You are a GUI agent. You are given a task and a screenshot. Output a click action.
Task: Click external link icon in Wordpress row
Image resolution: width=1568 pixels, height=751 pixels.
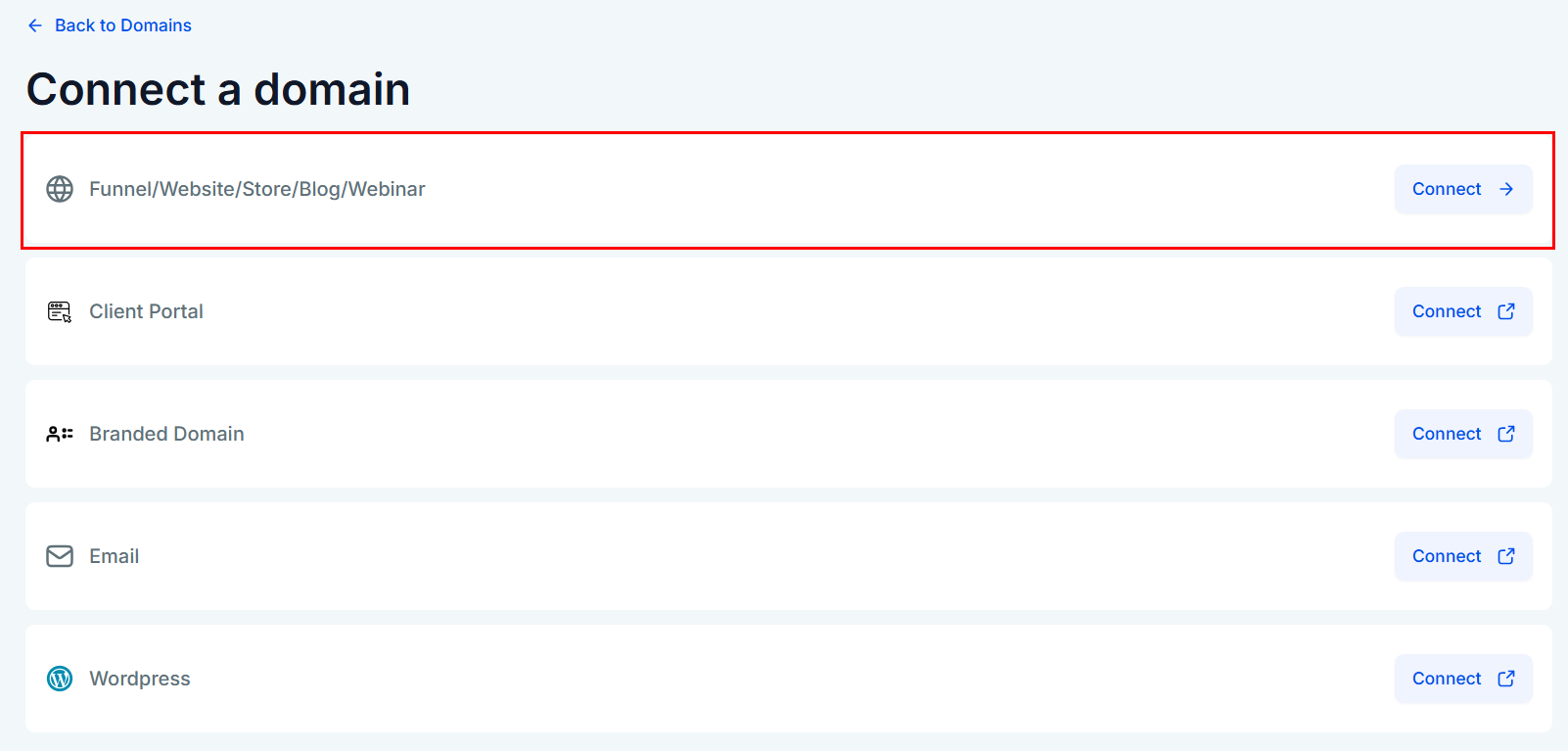[x=1506, y=679]
